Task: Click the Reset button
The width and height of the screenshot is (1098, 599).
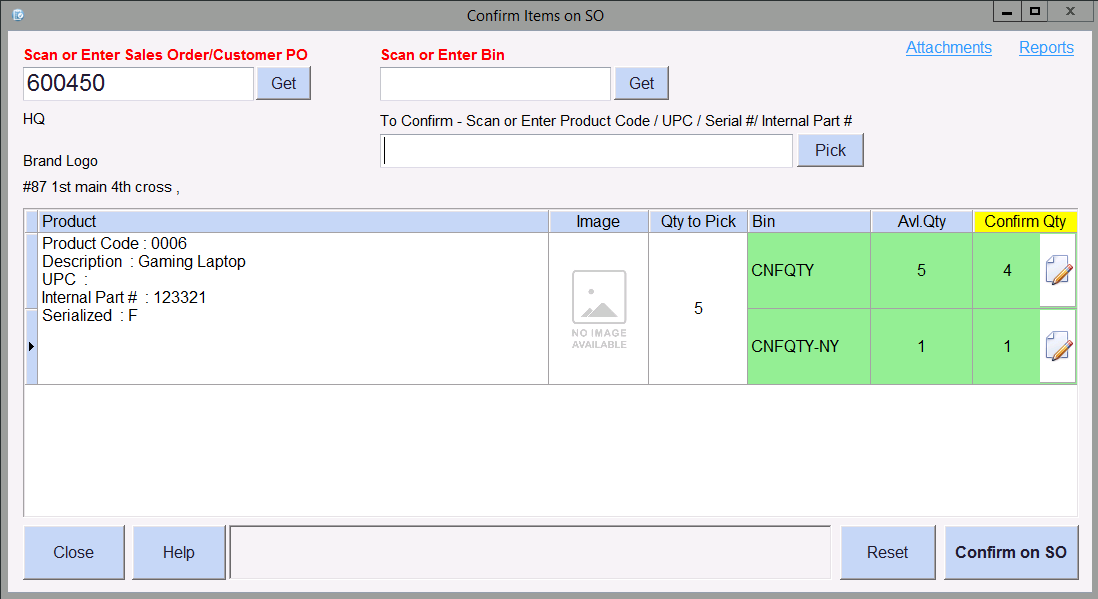Action: click(887, 552)
